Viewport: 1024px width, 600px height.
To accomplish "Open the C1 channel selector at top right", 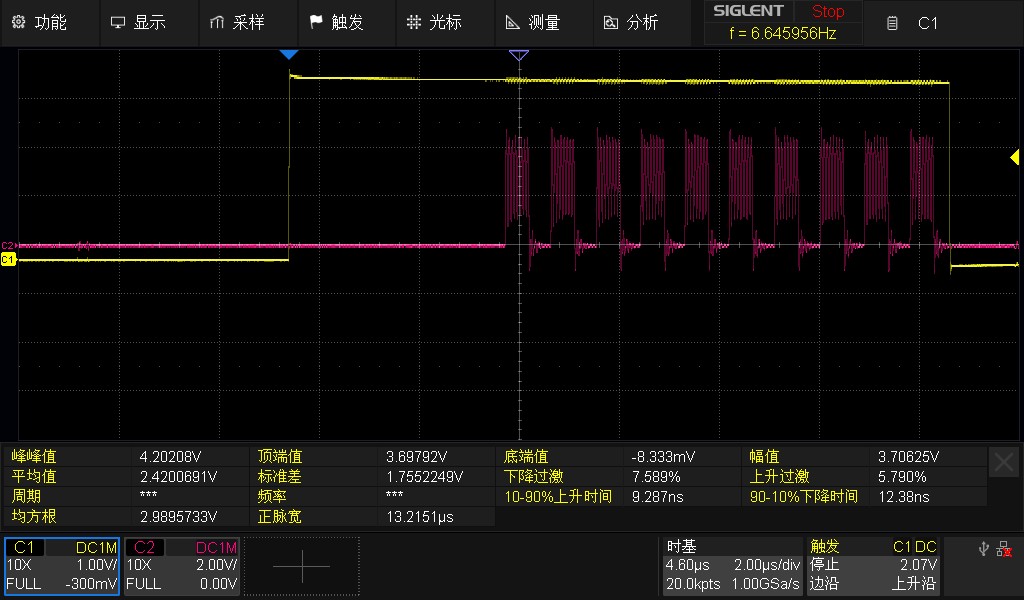I will point(915,22).
